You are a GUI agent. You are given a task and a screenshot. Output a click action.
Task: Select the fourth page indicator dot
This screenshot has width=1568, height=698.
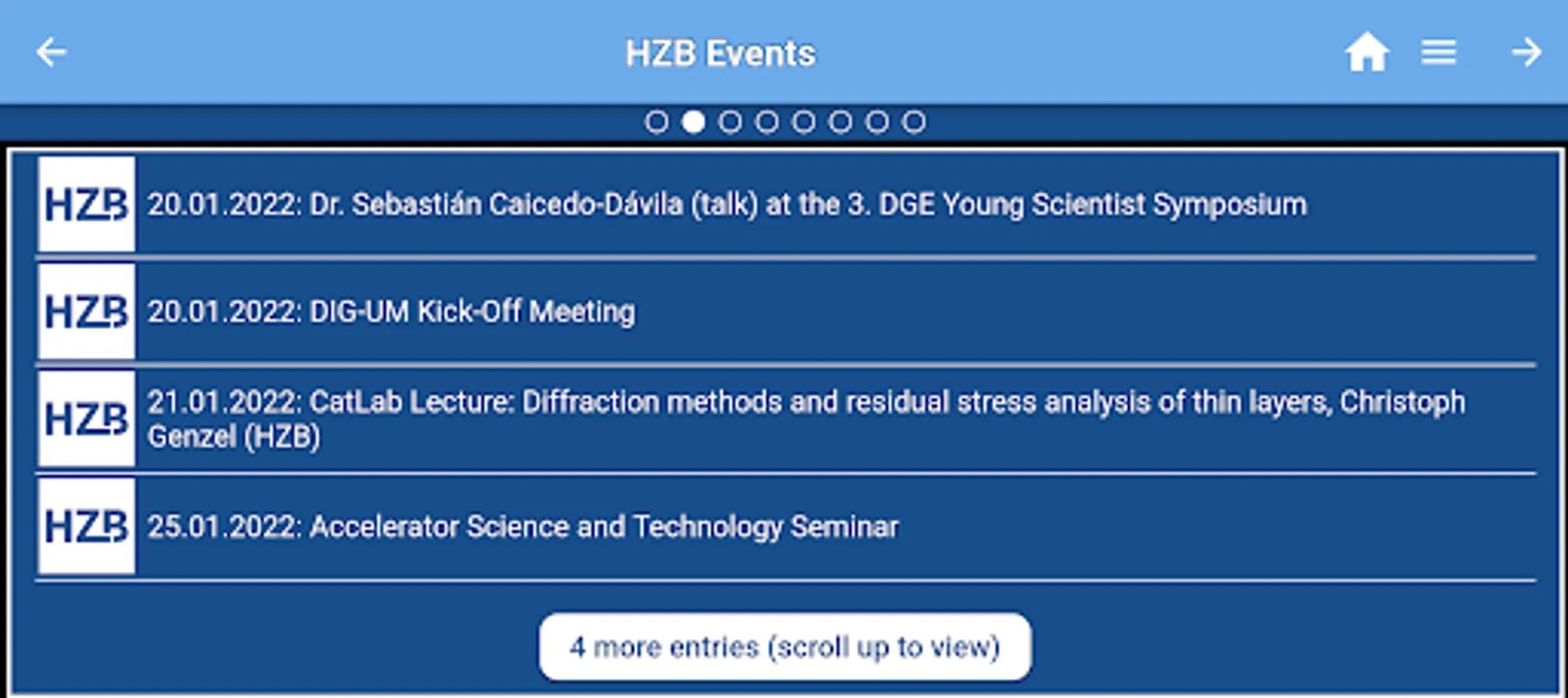tap(767, 122)
